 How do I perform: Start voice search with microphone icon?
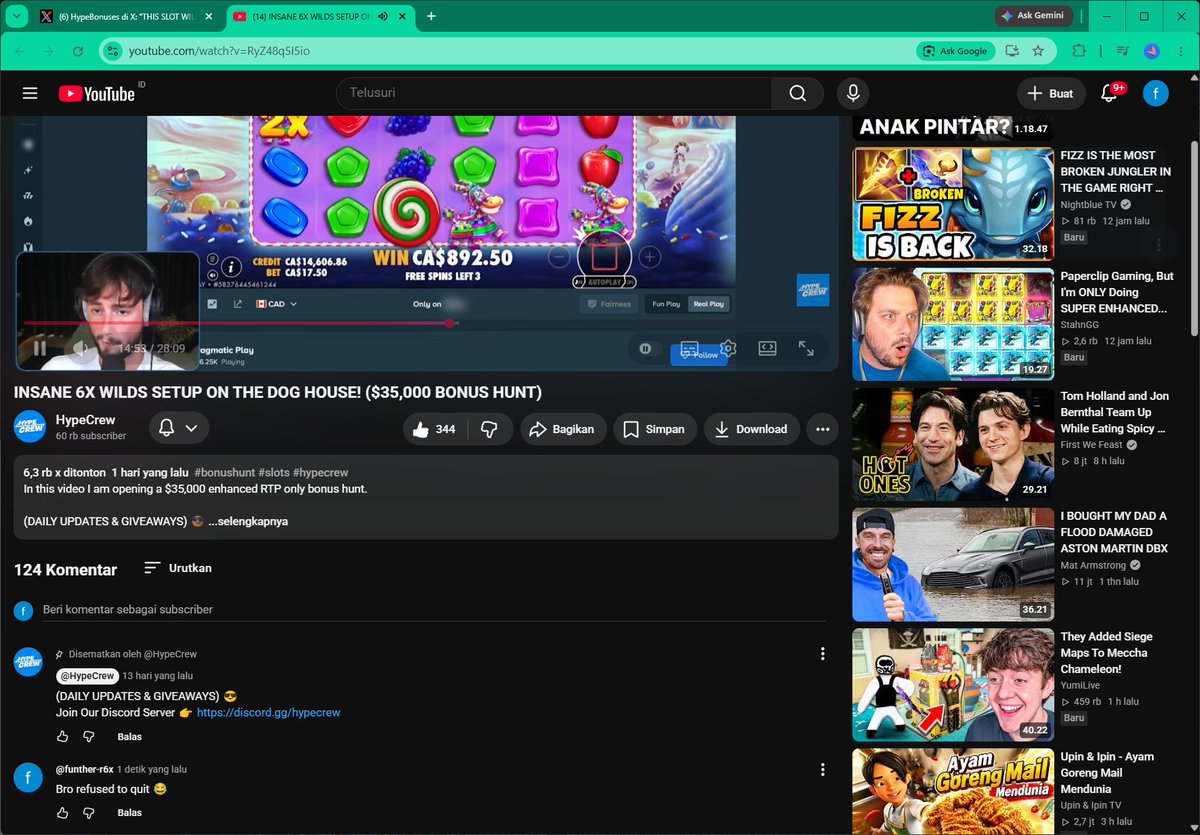pyautogui.click(x=853, y=93)
